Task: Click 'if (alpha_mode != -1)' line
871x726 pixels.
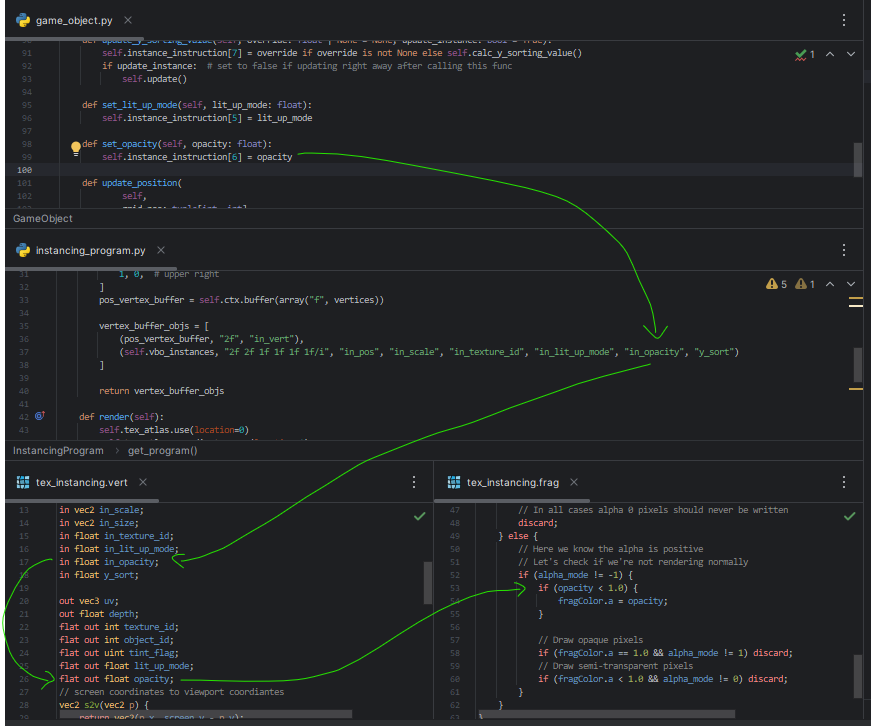Action: click(575, 575)
